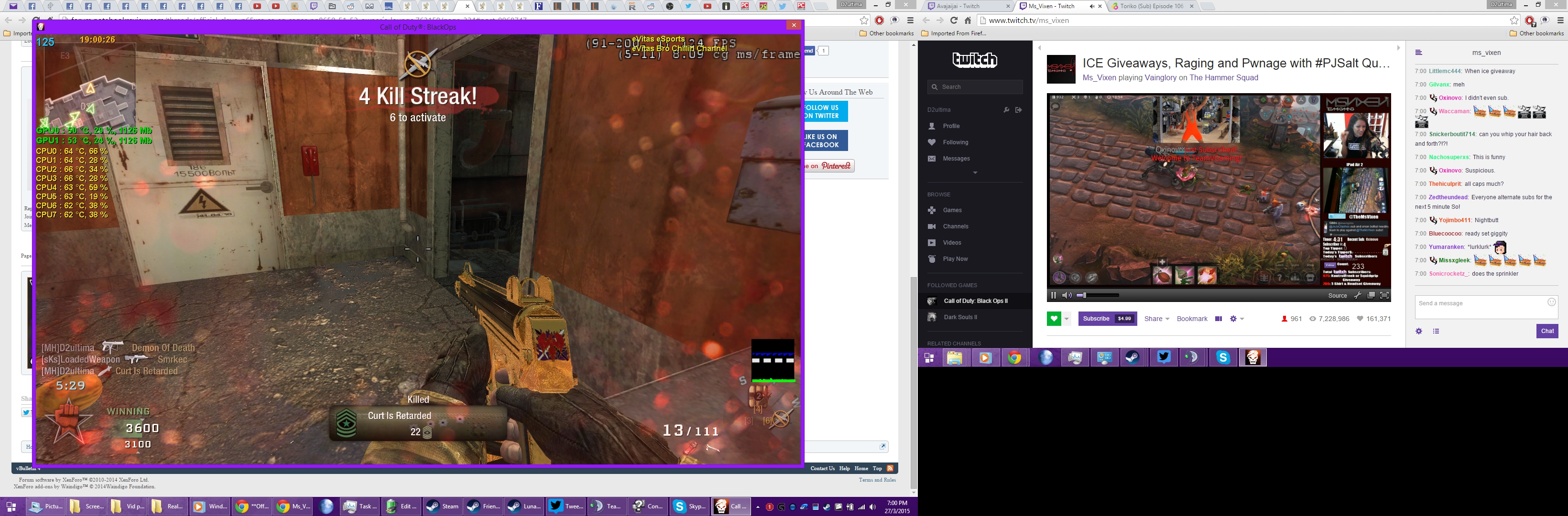Open forum RSS feed icon
The height and width of the screenshot is (516, 1568).
coord(890,469)
